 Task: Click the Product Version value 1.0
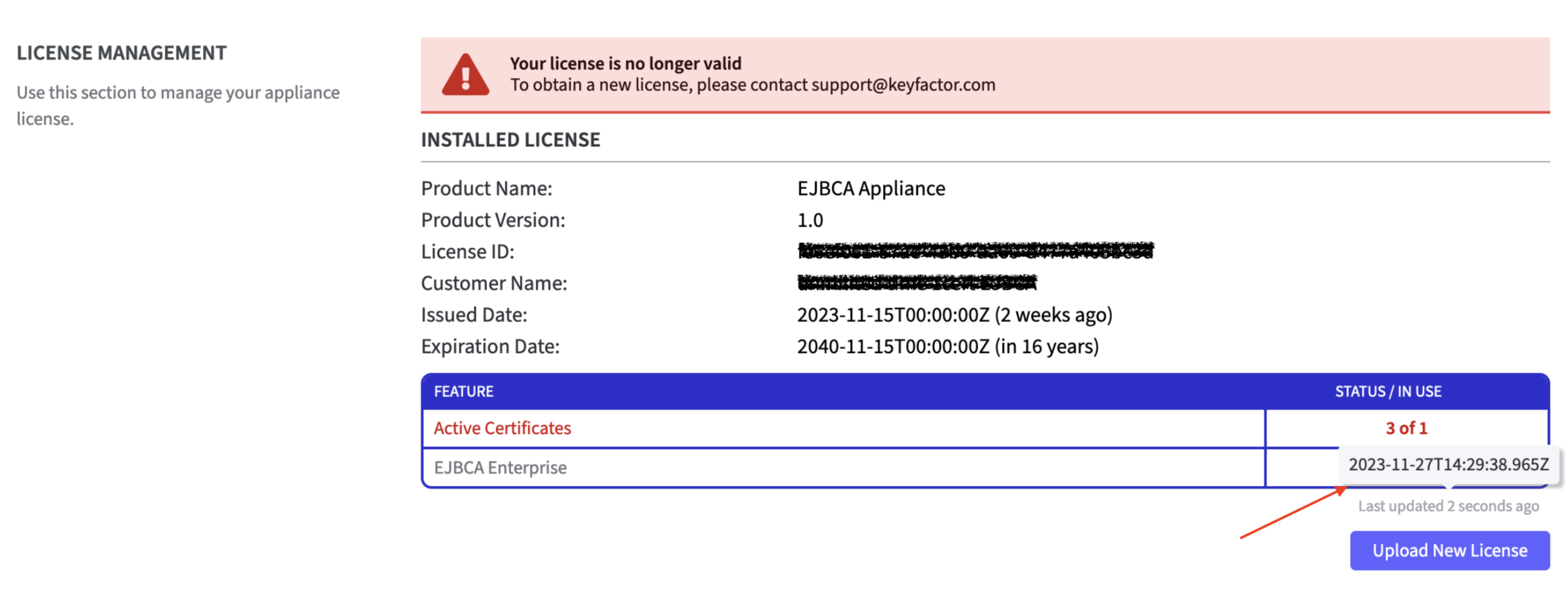pos(809,220)
